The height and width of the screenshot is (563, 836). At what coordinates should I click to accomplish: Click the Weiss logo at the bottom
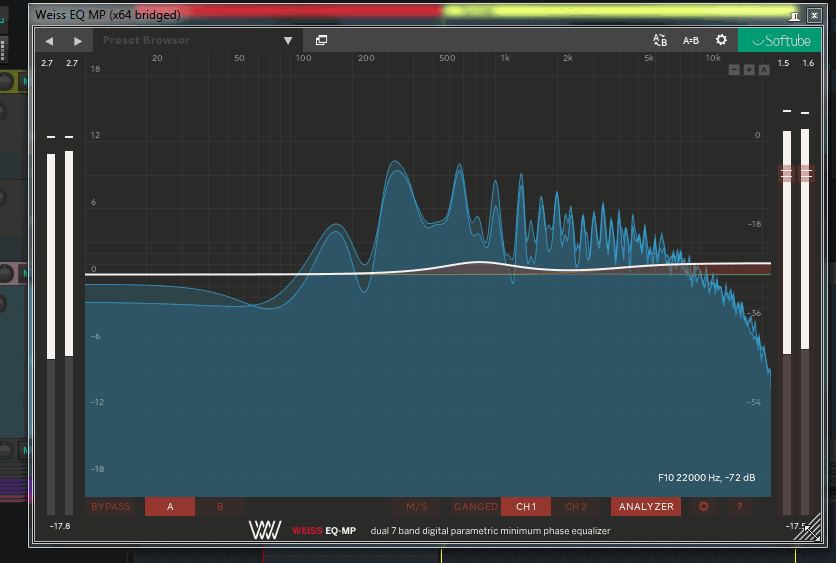click(x=265, y=530)
